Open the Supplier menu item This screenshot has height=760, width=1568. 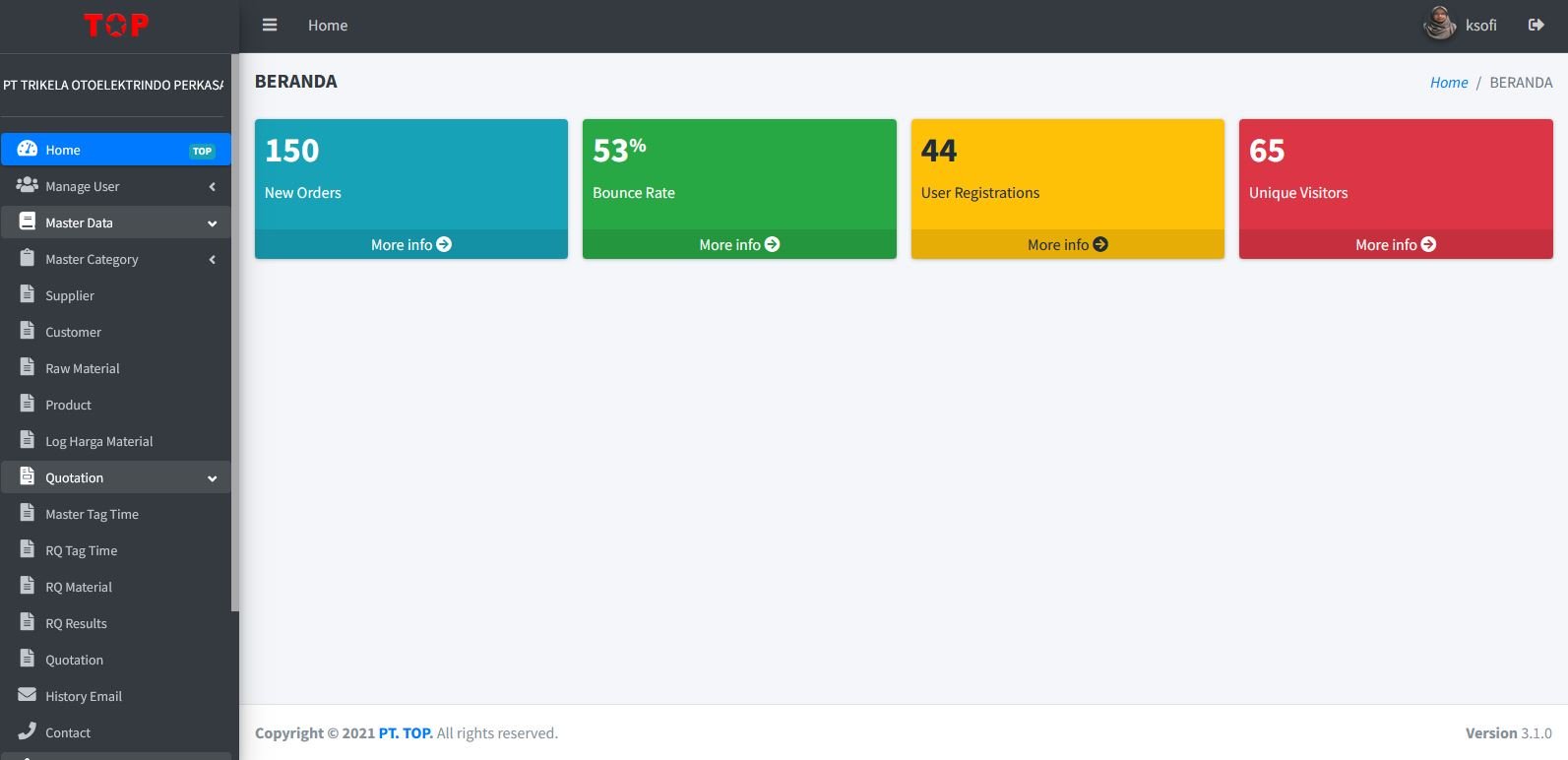pyautogui.click(x=70, y=296)
